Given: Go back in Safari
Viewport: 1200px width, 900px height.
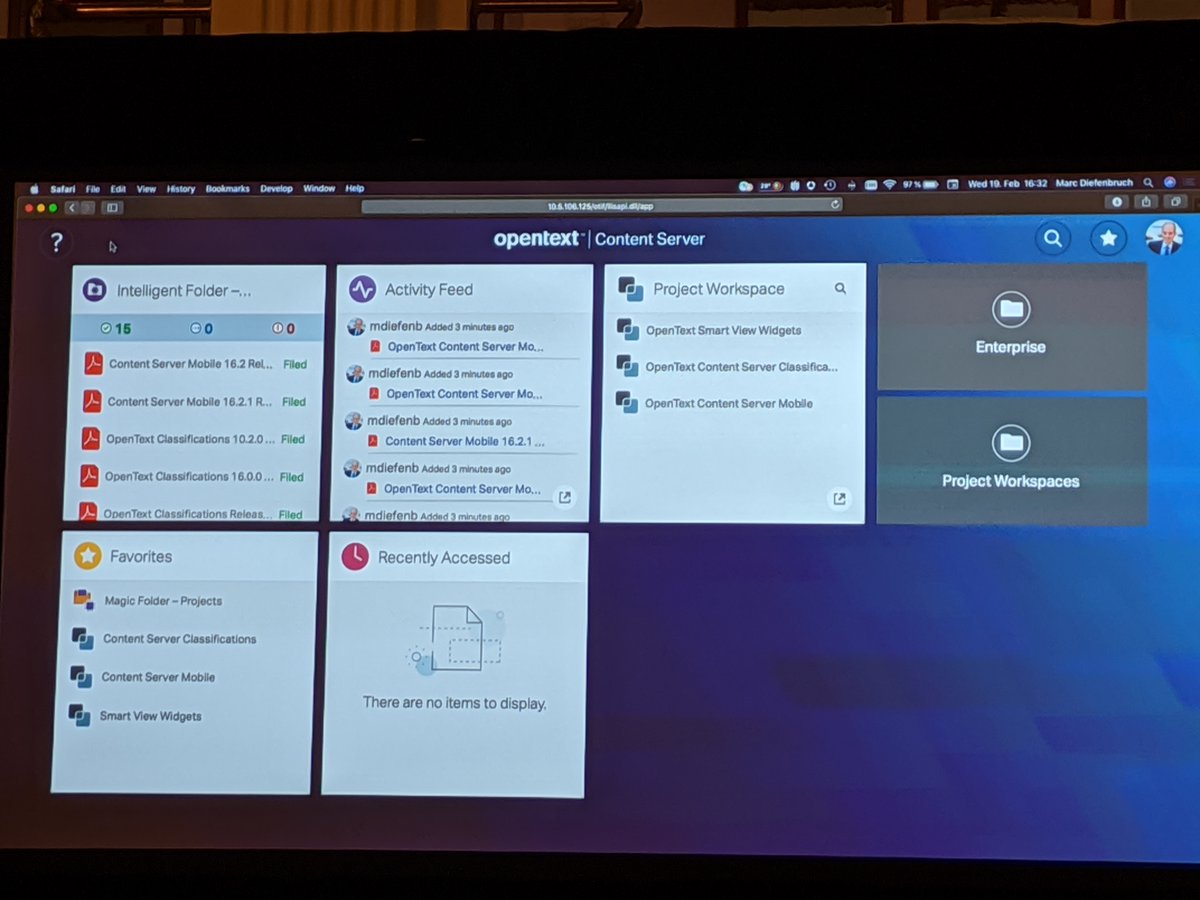Looking at the screenshot, I should [72, 208].
